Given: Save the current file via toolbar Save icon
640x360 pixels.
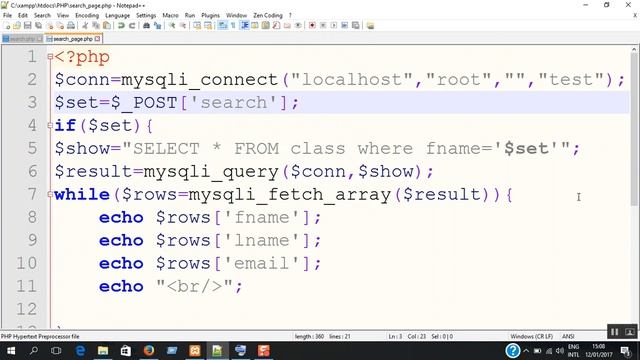Looking at the screenshot, I should (27, 25).
